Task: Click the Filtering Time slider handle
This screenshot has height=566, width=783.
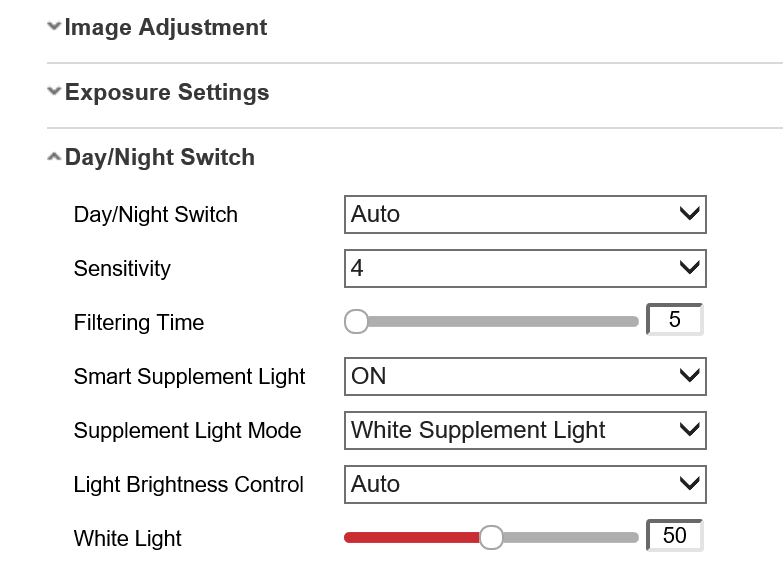Action: click(x=356, y=322)
